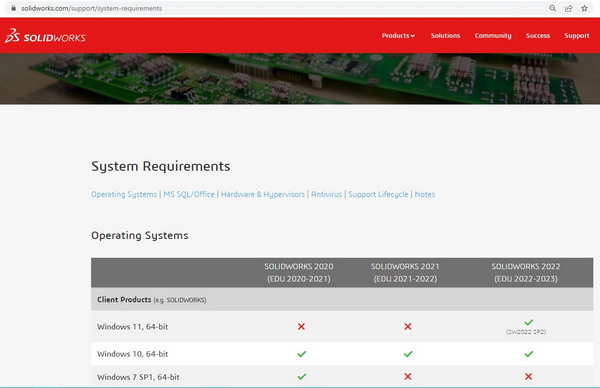Click the share page icon in the address bar
The image size is (600, 388).
(x=569, y=8)
